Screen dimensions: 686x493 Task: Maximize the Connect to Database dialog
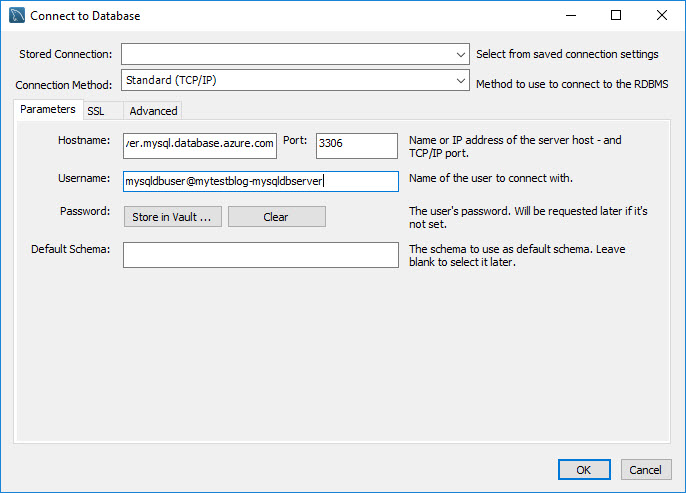coord(616,16)
